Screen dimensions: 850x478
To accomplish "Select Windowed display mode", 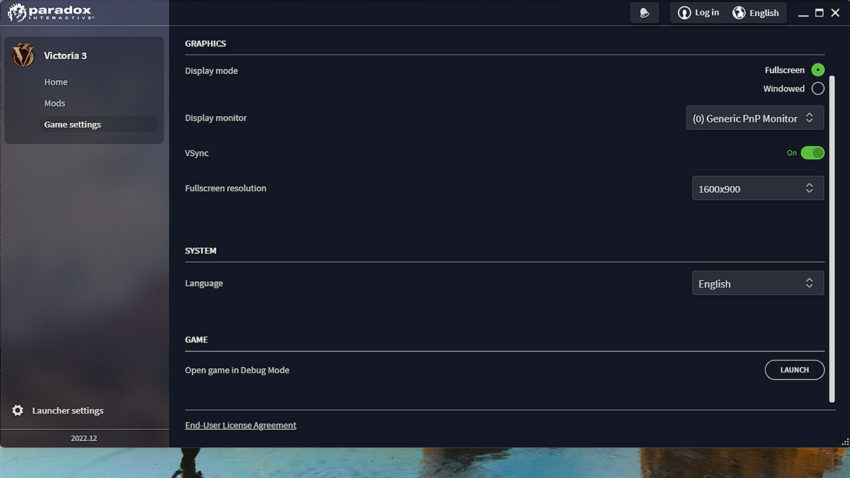I will (x=818, y=89).
